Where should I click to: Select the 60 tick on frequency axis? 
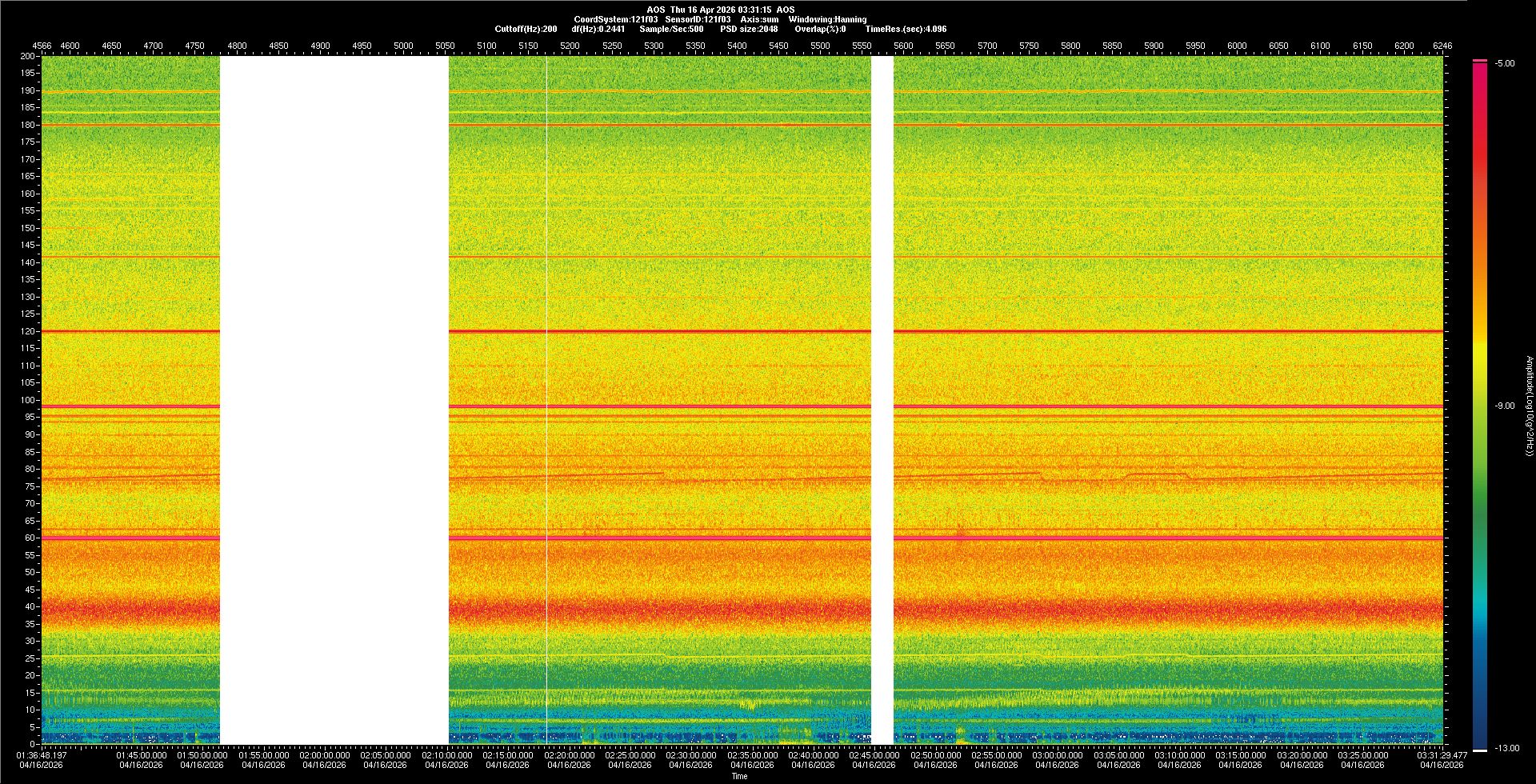(29, 538)
